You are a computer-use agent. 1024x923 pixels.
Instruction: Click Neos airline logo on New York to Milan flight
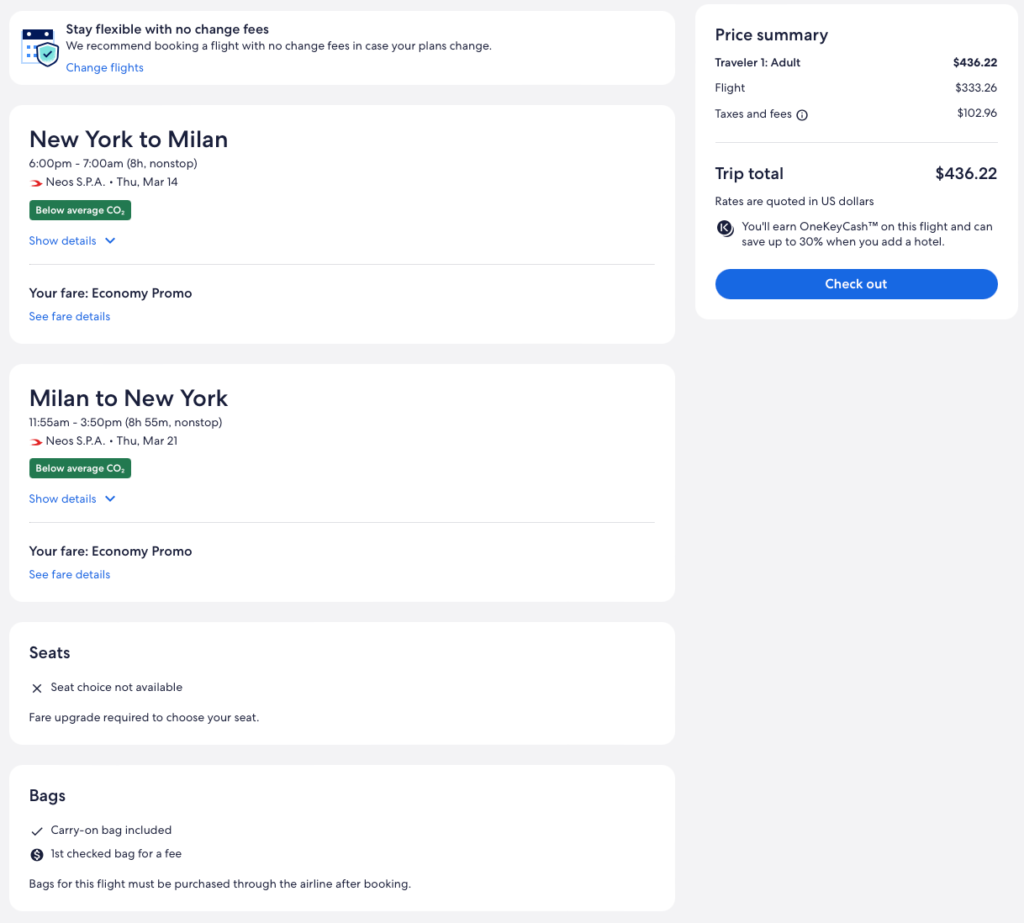pos(36,183)
